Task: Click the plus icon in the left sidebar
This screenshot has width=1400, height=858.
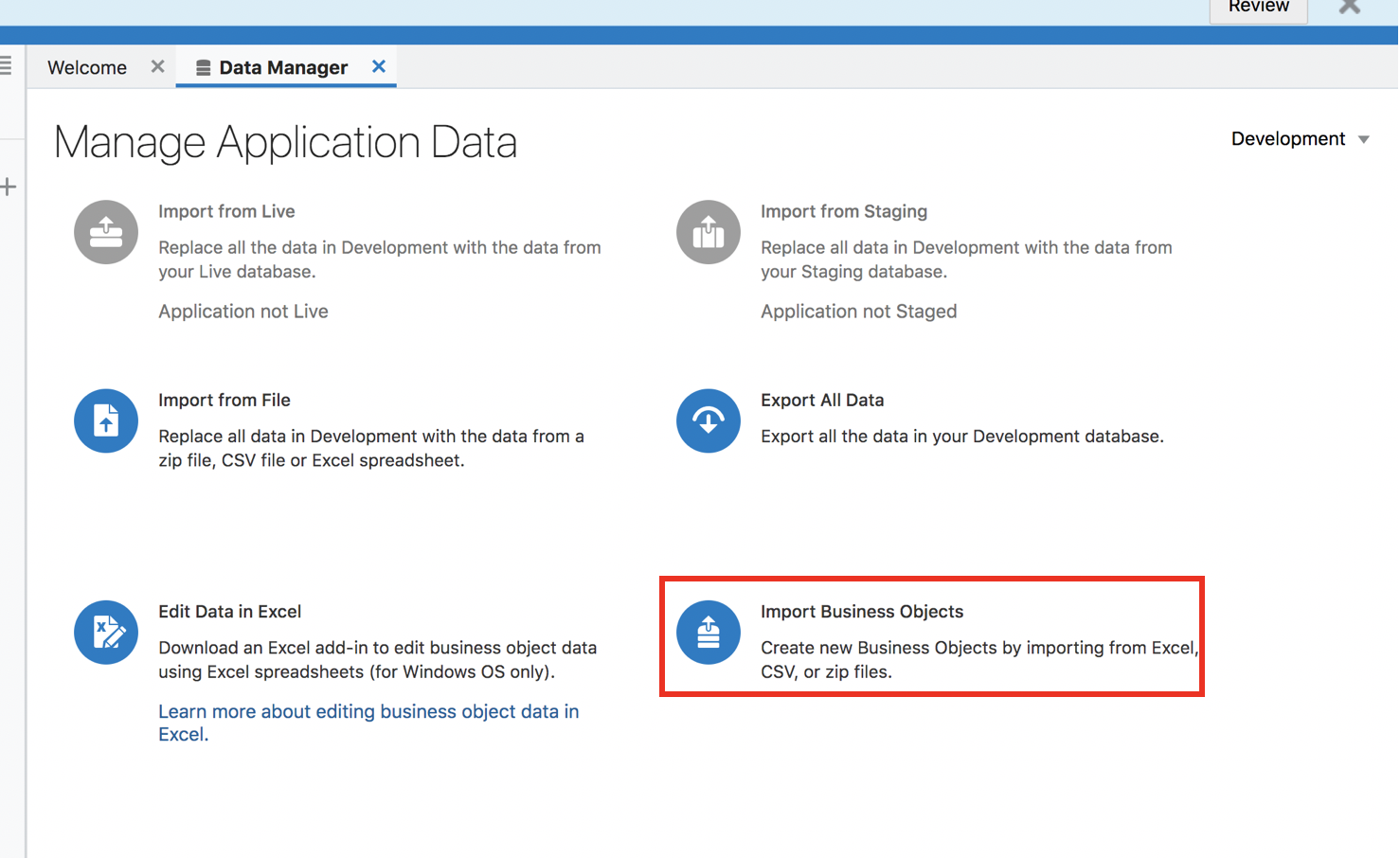Action: pos(9,187)
